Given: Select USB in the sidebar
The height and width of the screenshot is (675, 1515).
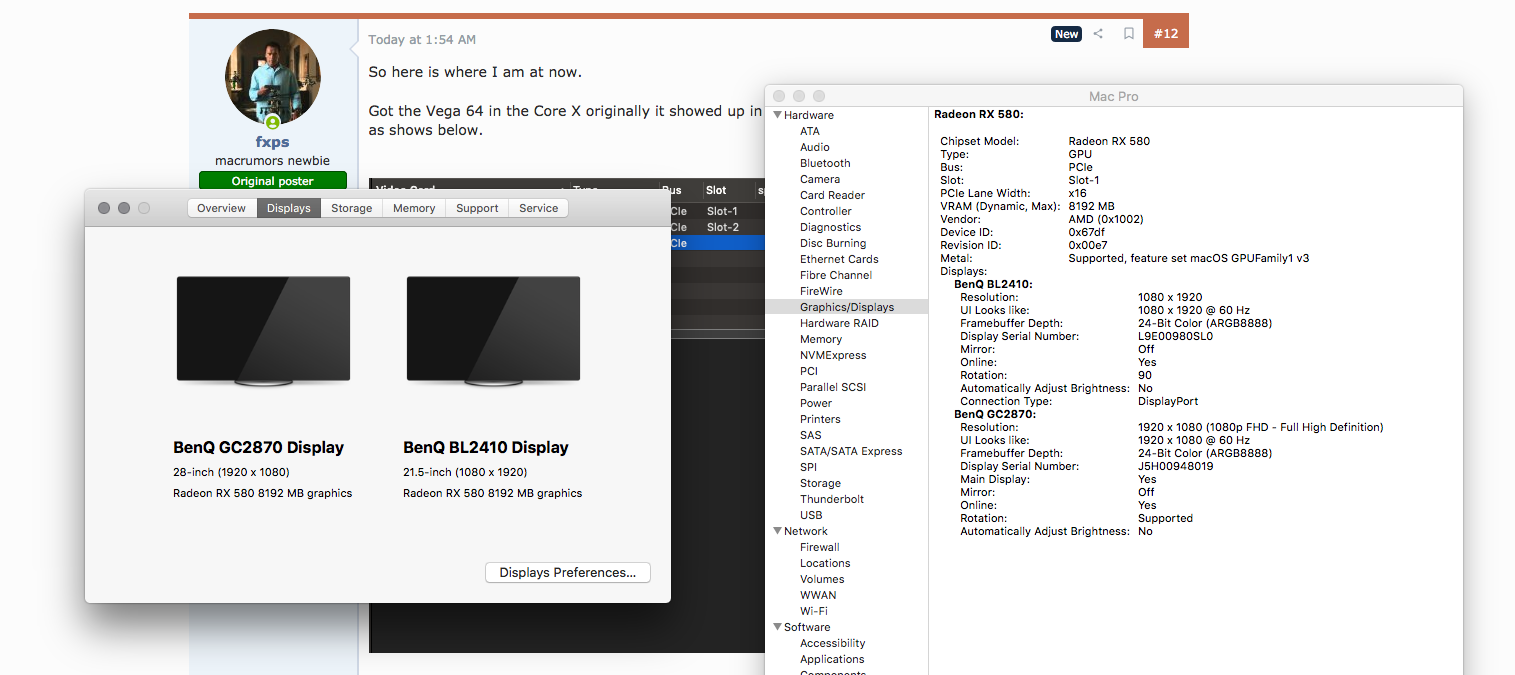Looking at the screenshot, I should (x=811, y=515).
